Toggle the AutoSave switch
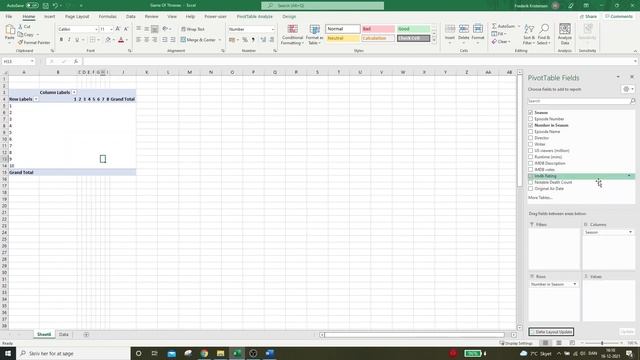The width and height of the screenshot is (640, 360). [32, 5]
